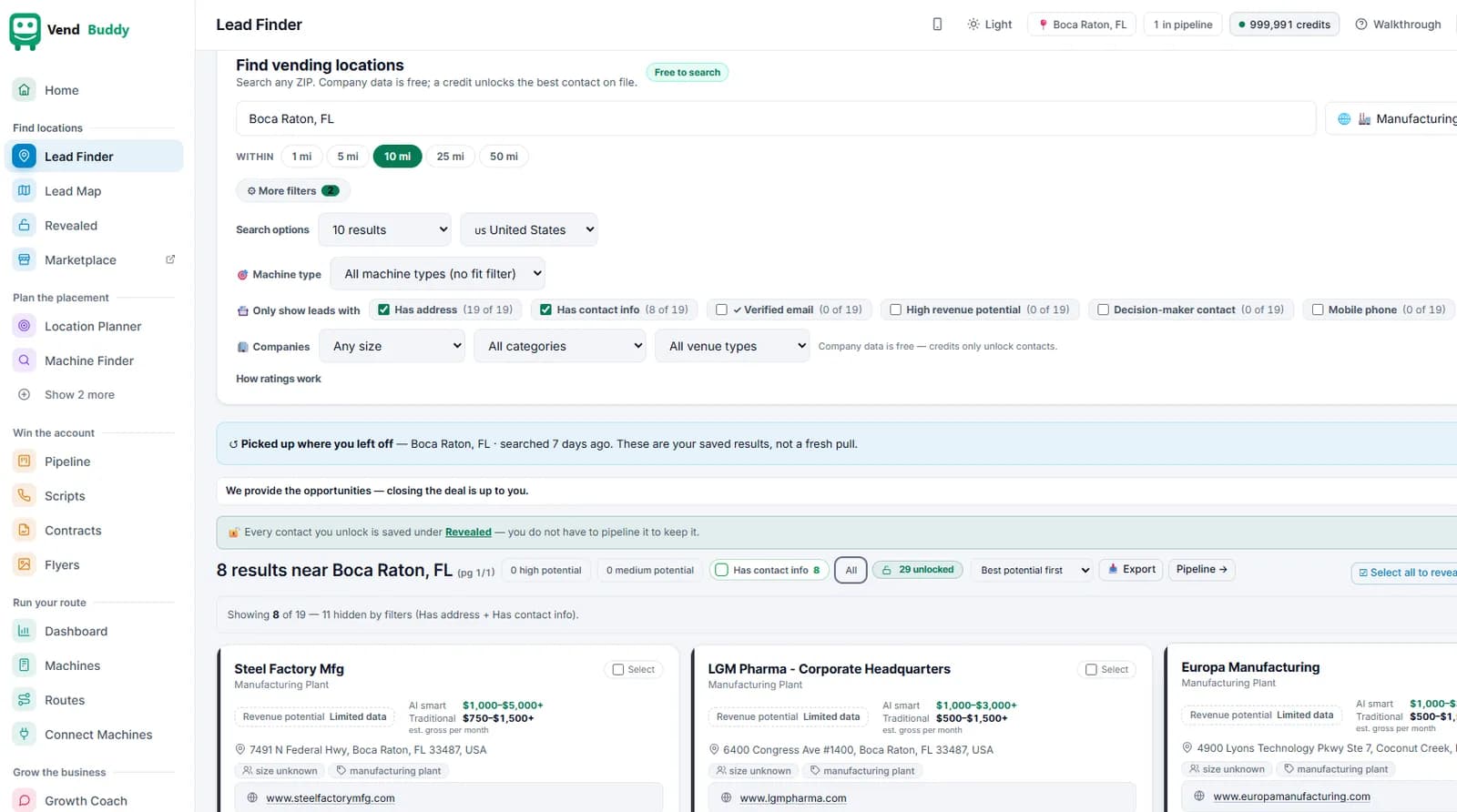The width and height of the screenshot is (1457, 812).
Task: Open the United States country dropdown
Action: (x=529, y=229)
